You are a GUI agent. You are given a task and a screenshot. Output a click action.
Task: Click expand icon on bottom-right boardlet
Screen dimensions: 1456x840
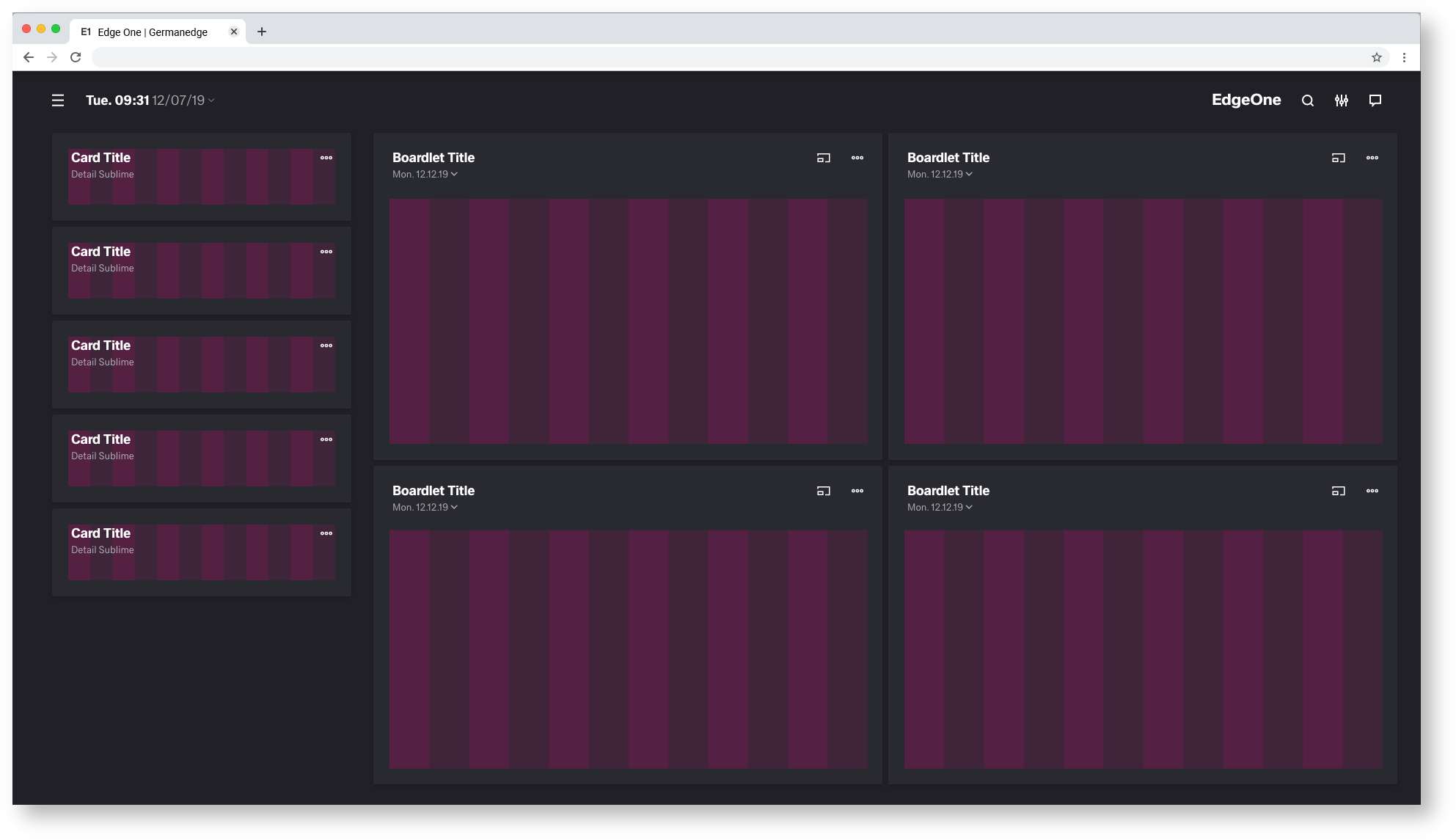click(x=1338, y=491)
